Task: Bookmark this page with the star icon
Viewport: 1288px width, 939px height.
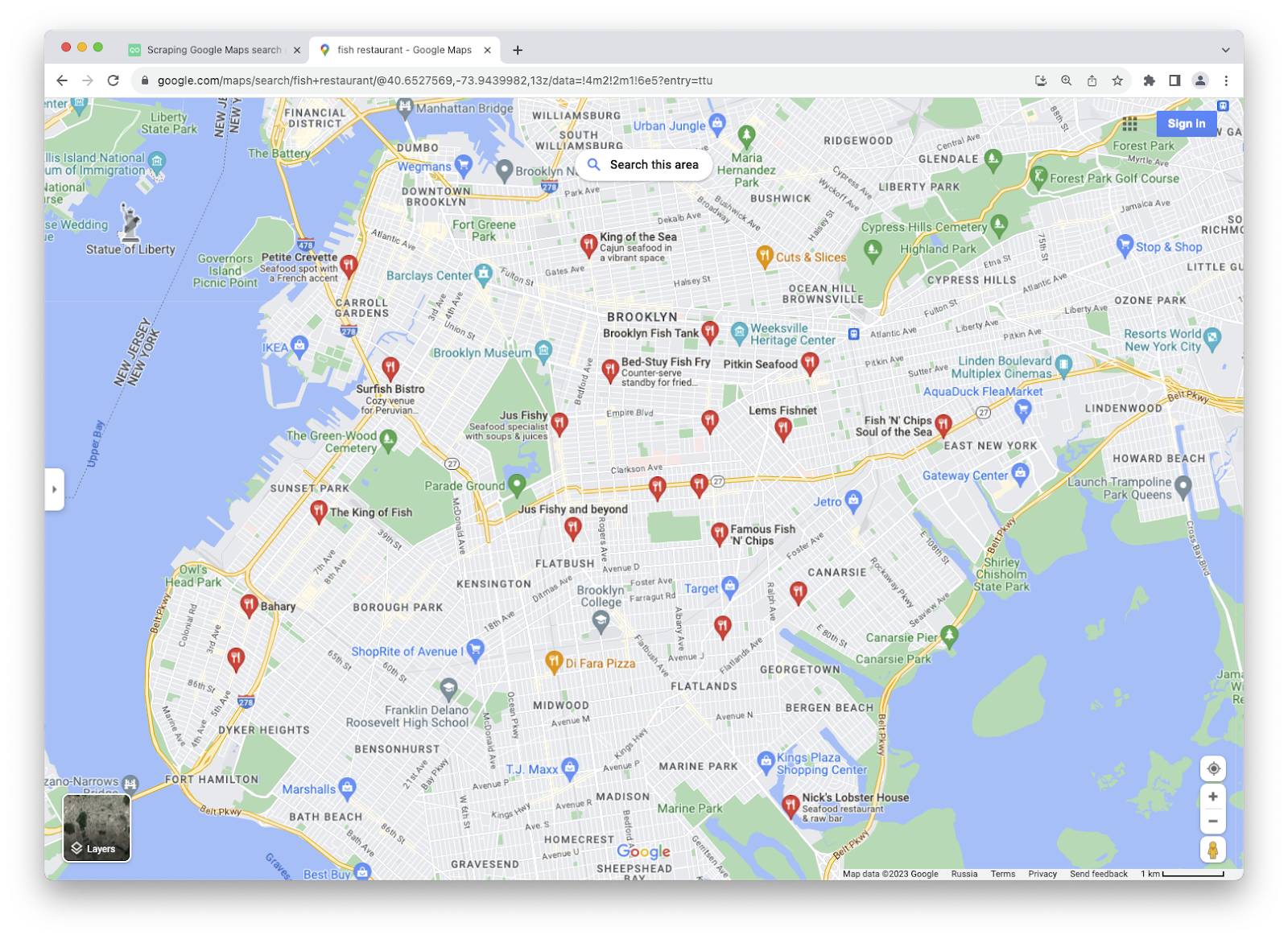Action: (x=1117, y=80)
